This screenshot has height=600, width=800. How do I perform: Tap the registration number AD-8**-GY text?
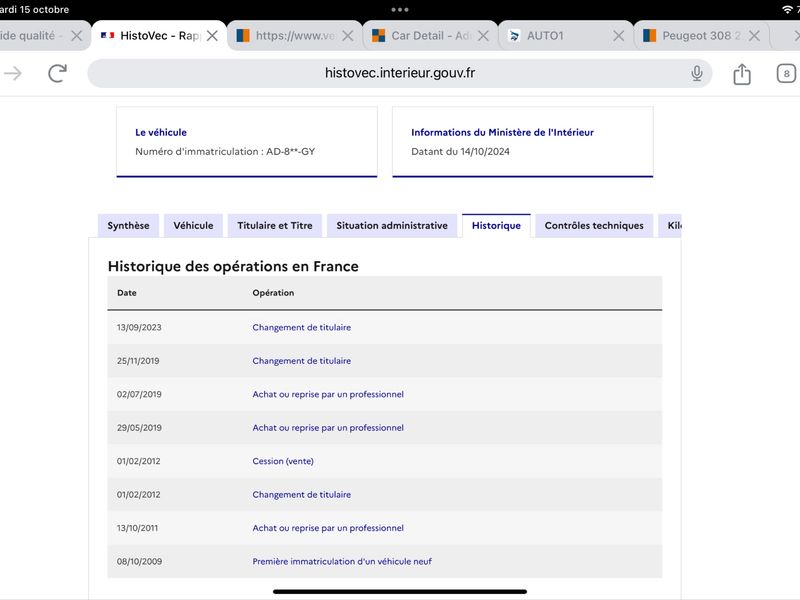290,152
